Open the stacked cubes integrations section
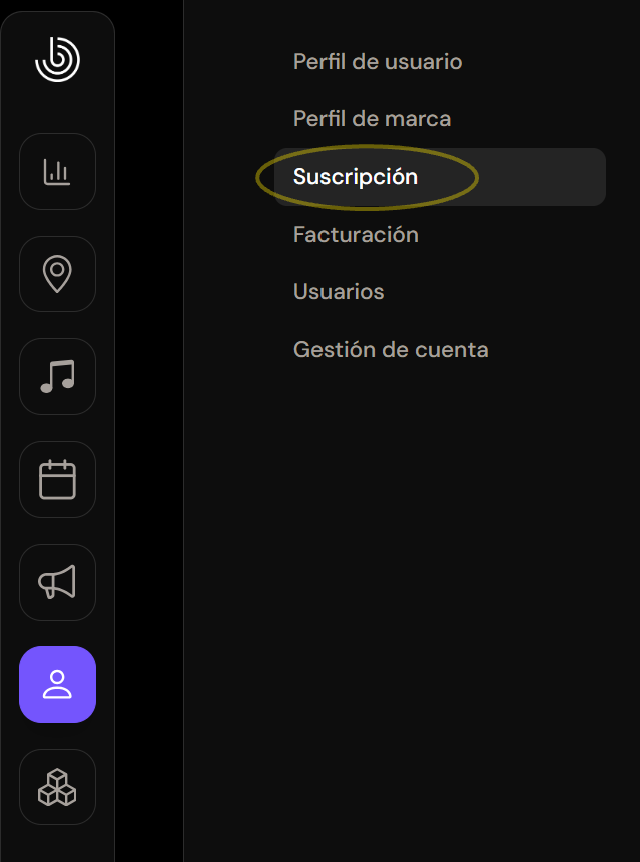The height and width of the screenshot is (862, 640). pyautogui.click(x=57, y=787)
